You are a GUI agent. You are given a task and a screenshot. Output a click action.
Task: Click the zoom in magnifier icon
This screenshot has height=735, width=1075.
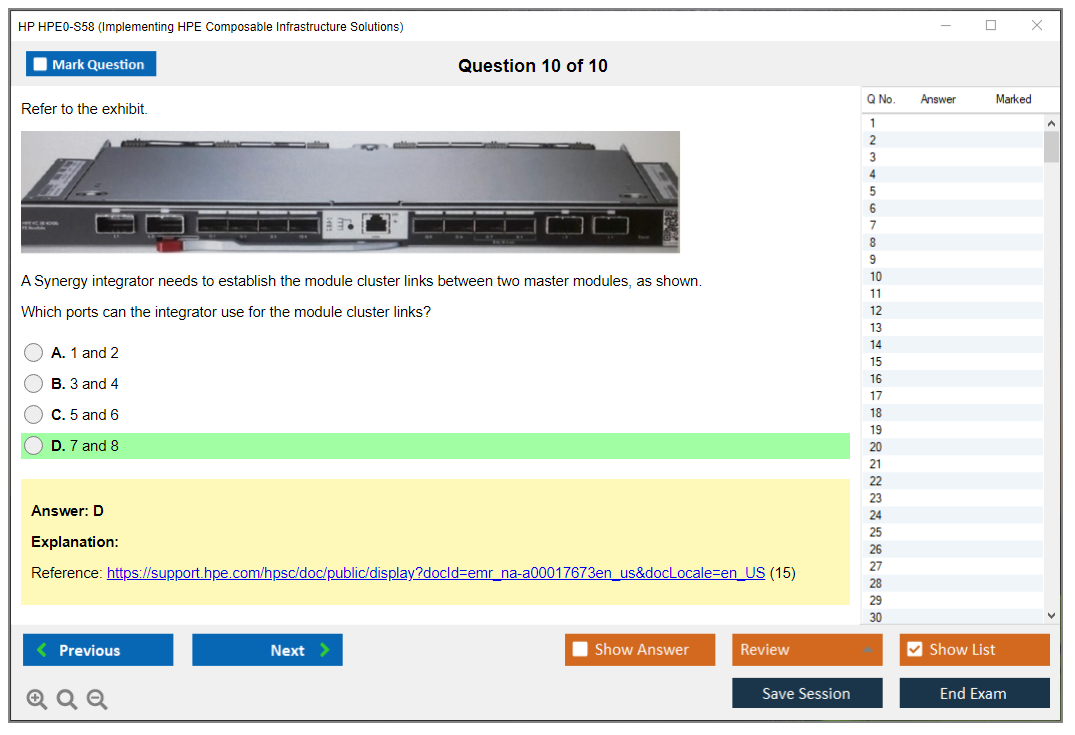pos(37,700)
